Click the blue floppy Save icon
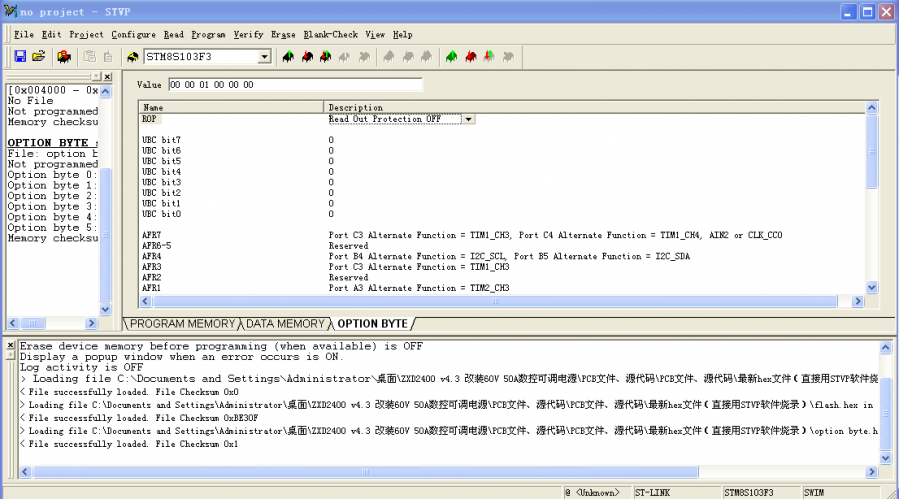 pos(20,57)
